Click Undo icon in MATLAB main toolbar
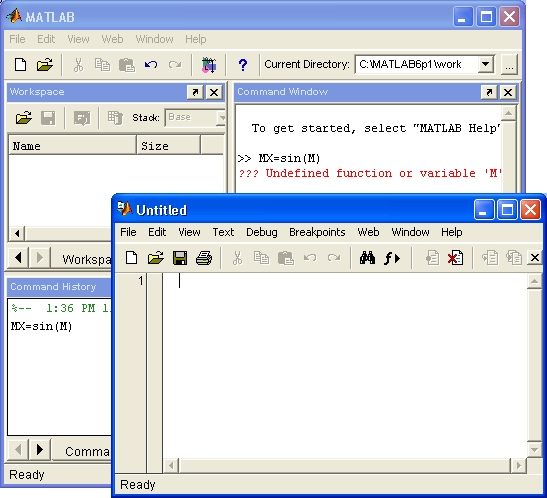The width and height of the screenshot is (547, 498). point(151,65)
